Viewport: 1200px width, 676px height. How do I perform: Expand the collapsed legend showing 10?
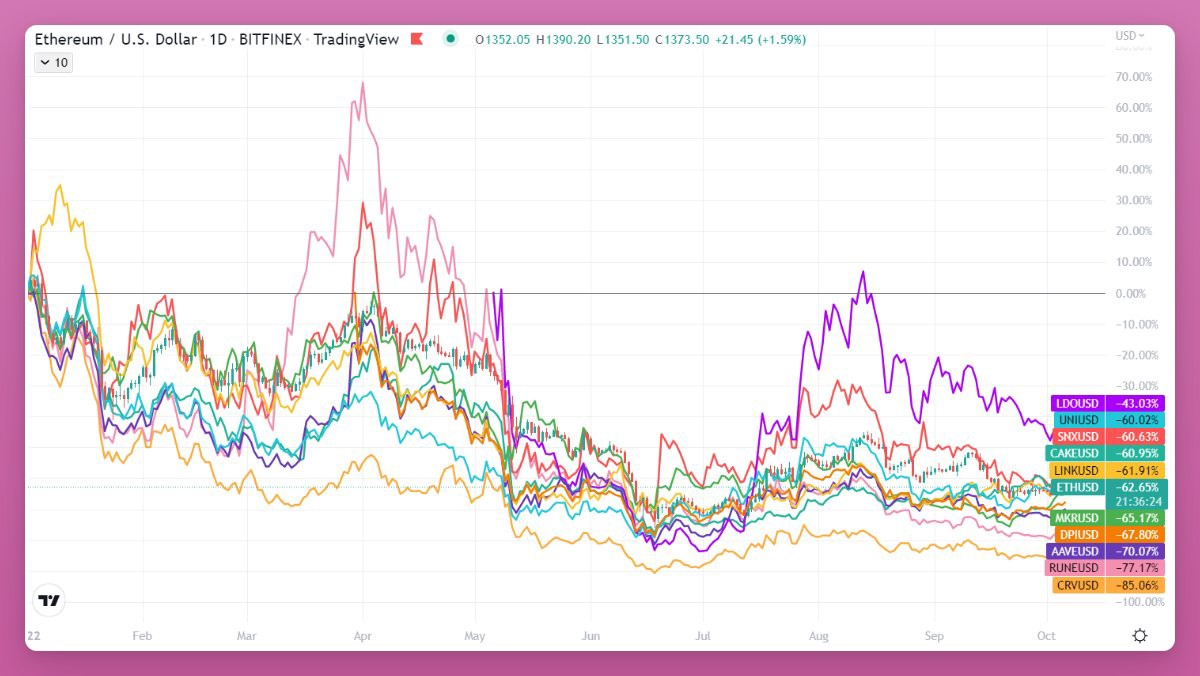pos(53,62)
